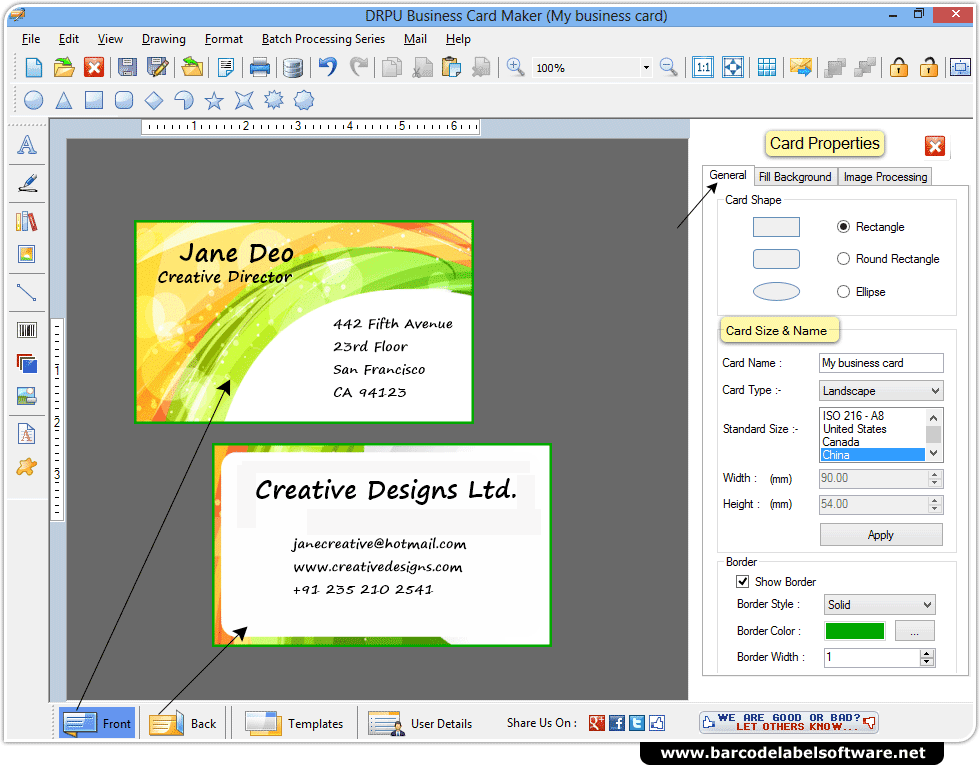Insert a barcode with the barcode tool

pyautogui.click(x=27, y=330)
